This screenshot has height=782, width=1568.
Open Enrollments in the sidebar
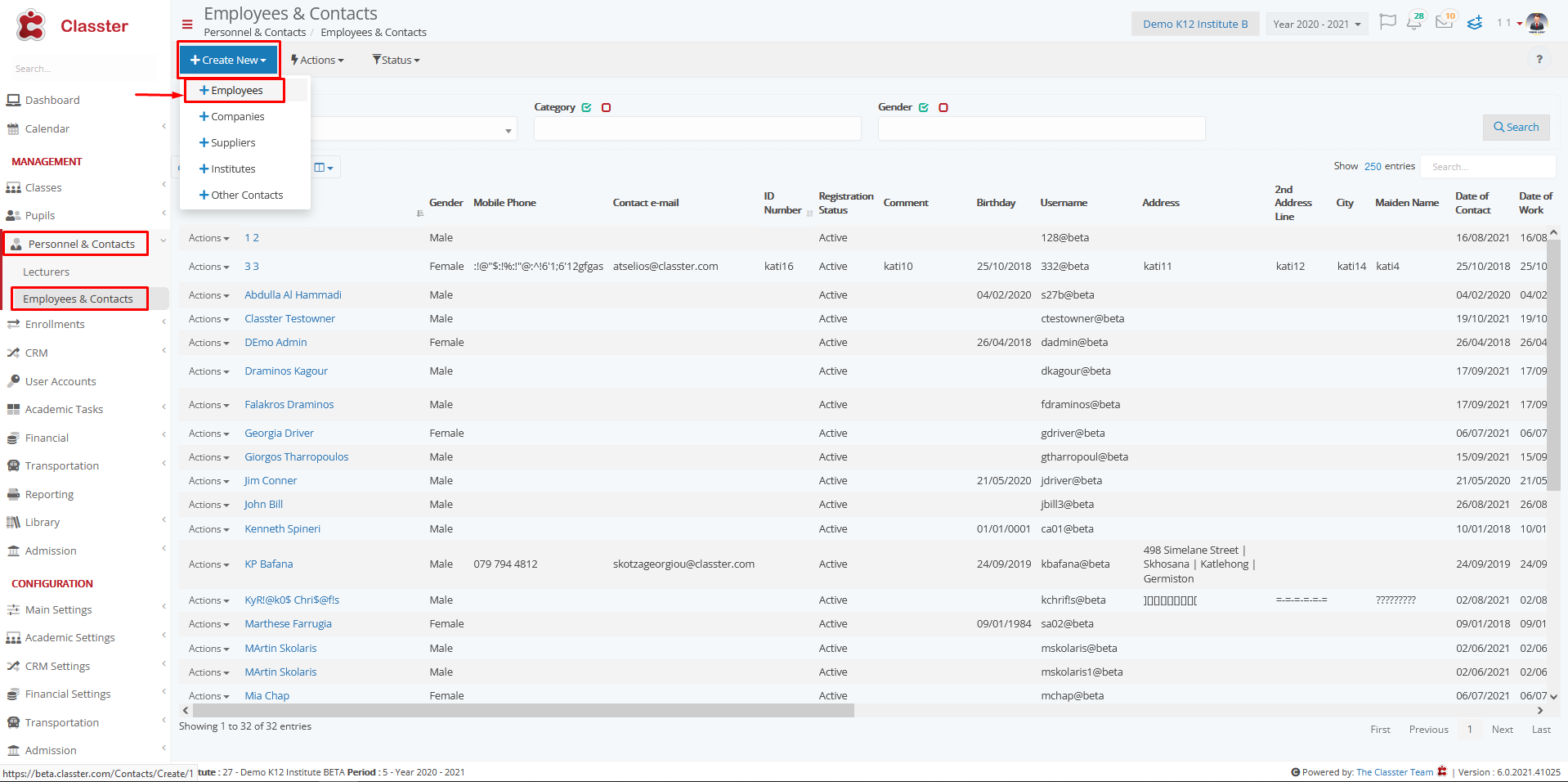55,324
